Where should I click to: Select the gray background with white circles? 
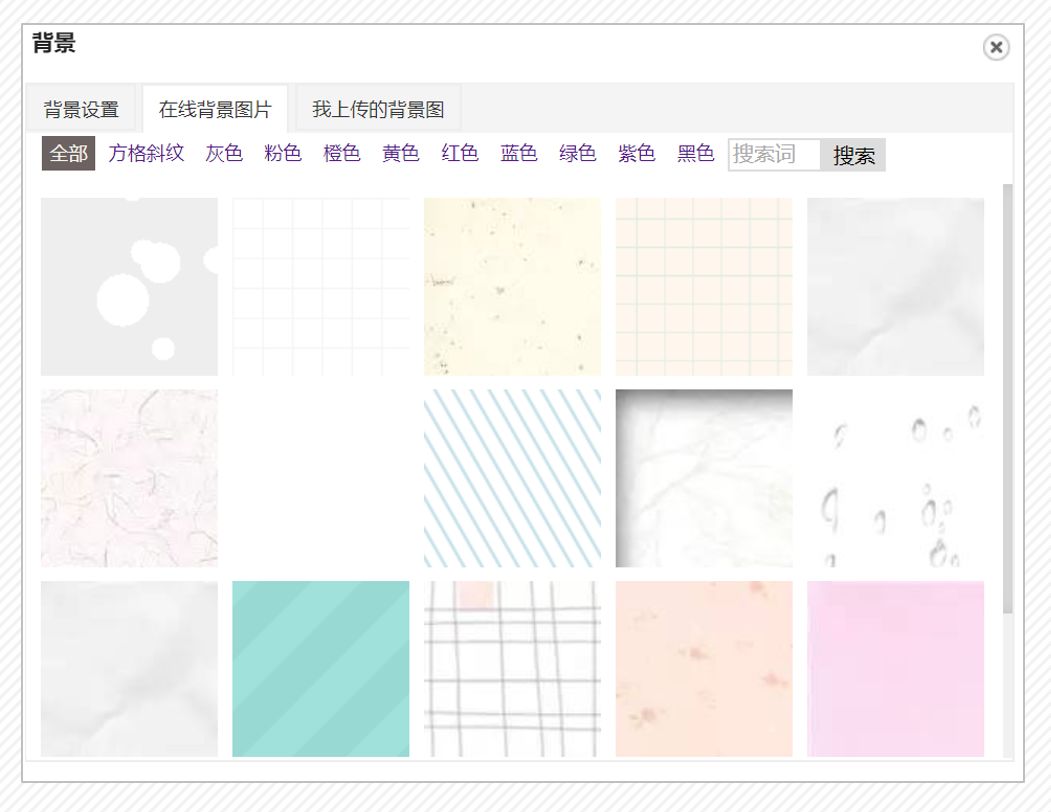(129, 286)
